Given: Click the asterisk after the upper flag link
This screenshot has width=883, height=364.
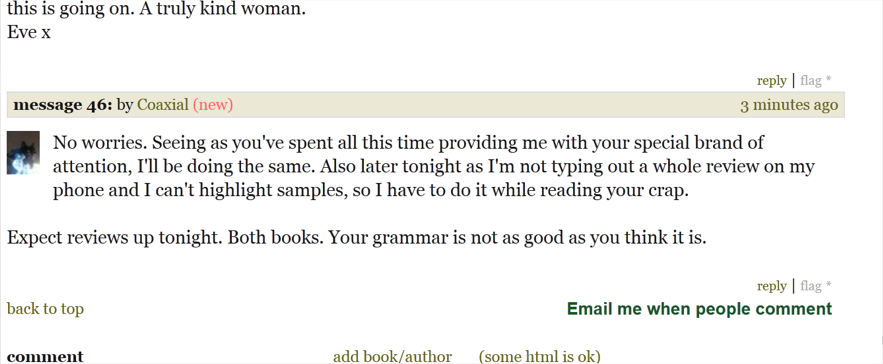Looking at the screenshot, I should 828,80.
